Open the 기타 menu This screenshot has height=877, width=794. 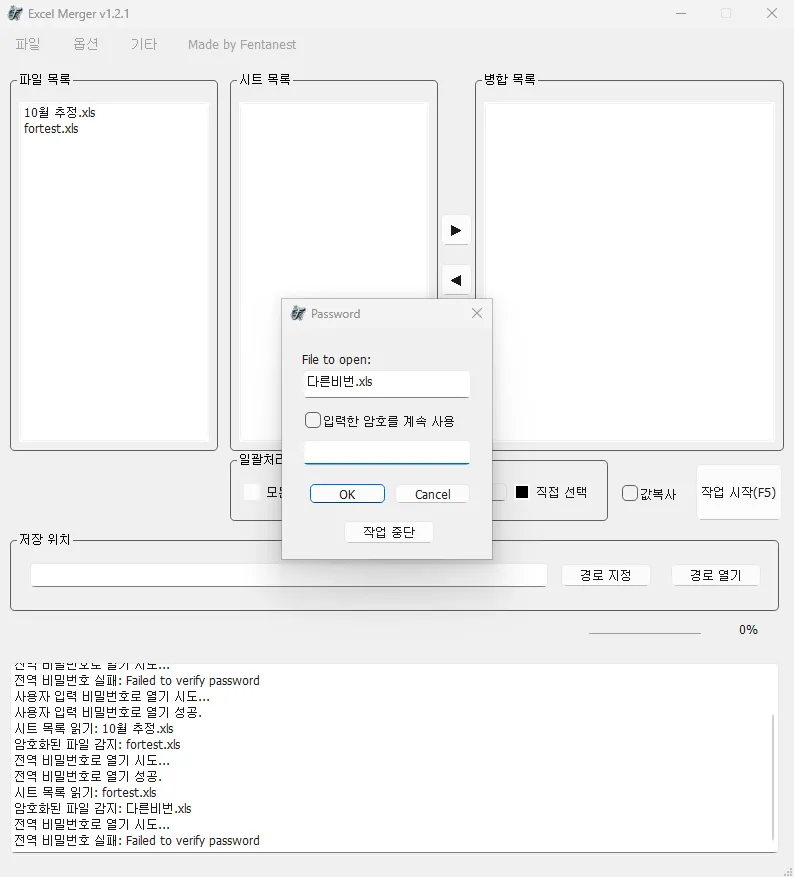[144, 44]
